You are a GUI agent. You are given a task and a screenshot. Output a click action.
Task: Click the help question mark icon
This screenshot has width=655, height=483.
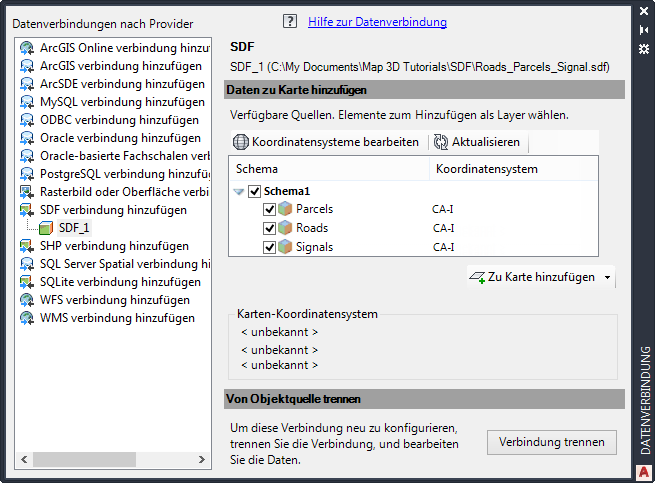(x=290, y=21)
